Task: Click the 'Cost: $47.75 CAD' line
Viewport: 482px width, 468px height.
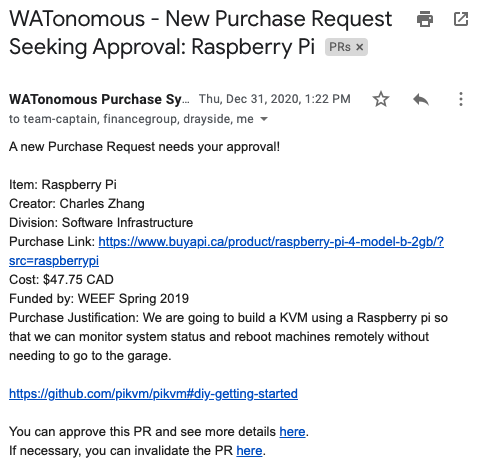Action: [x=61, y=279]
